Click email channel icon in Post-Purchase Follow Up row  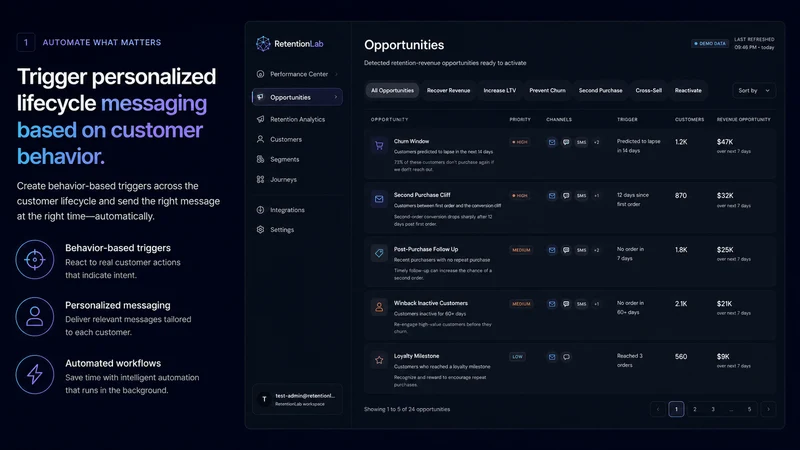552,250
